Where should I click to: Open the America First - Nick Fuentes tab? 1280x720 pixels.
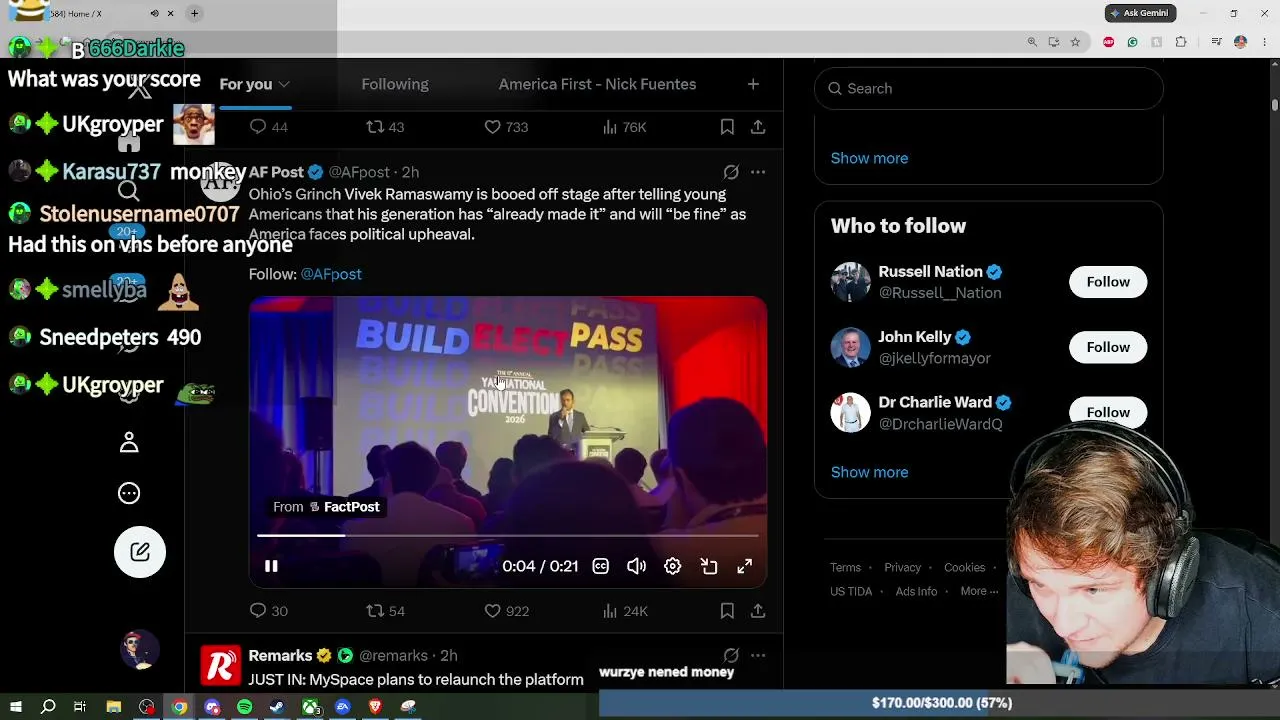pos(597,84)
